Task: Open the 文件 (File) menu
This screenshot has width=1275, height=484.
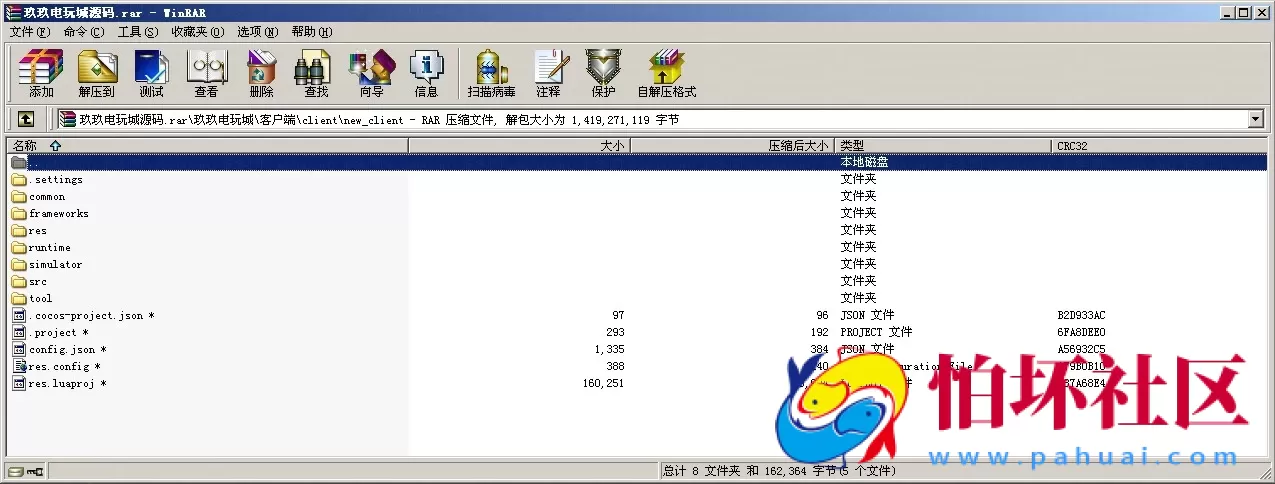Action: (29, 32)
